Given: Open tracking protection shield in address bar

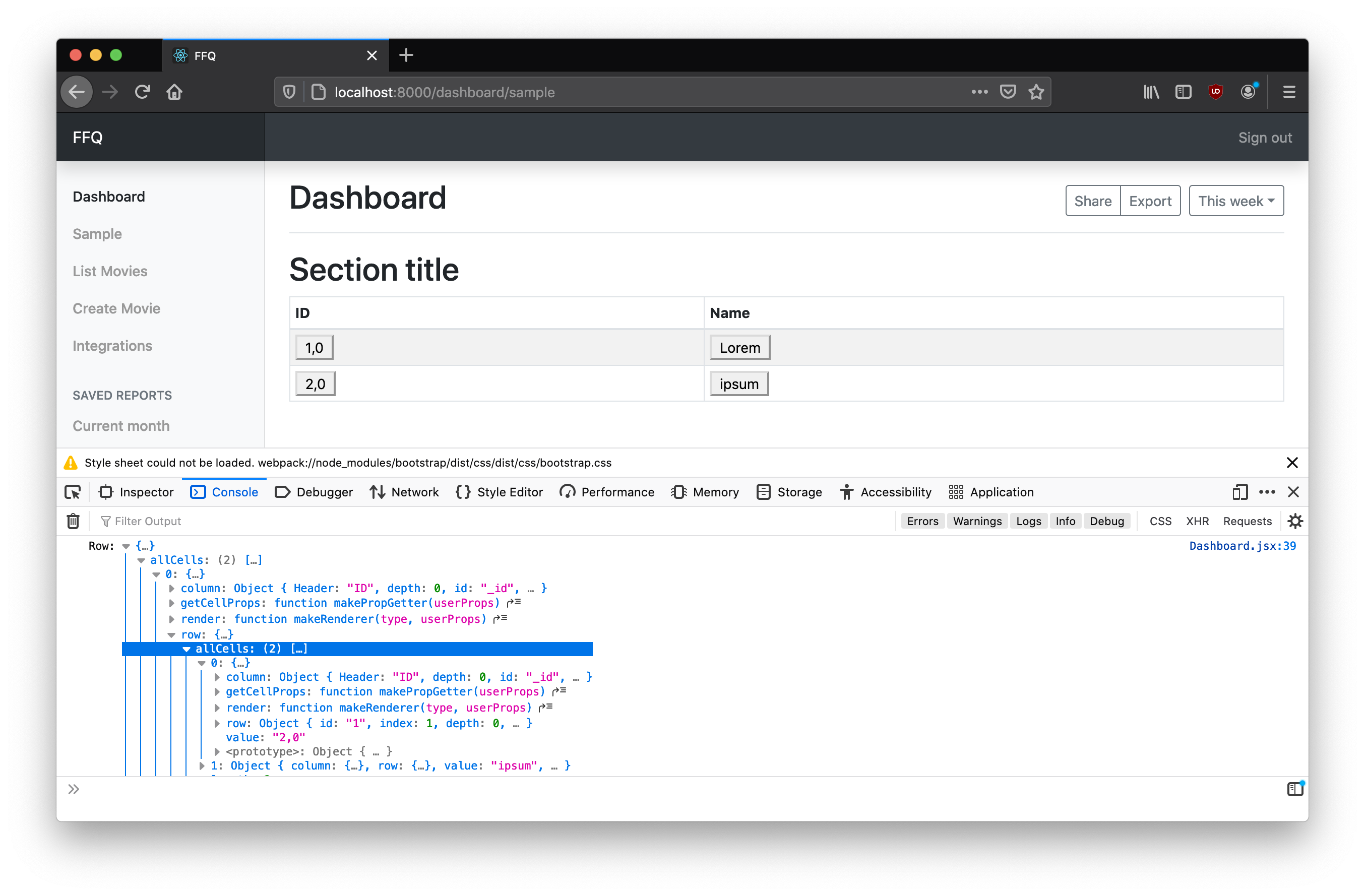Looking at the screenshot, I should tap(290, 92).
